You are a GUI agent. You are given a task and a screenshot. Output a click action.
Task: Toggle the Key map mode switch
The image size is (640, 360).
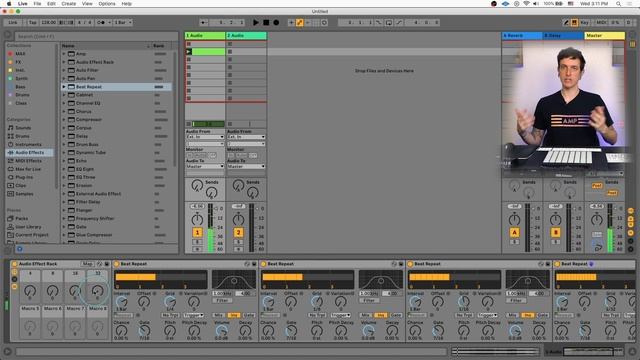(x=584, y=22)
